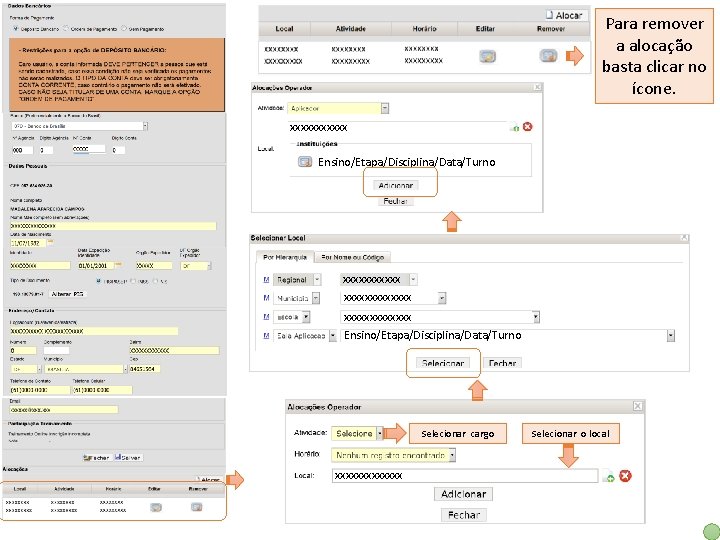The image size is (720, 540).
Task: Click green add-local icon beside Aplicador dialog's local field
Action: 514,128
